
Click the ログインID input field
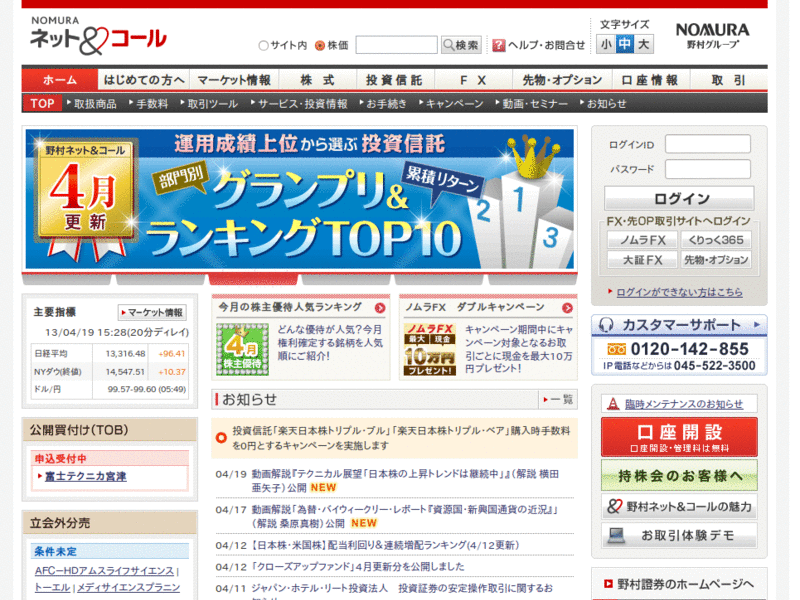coord(708,144)
